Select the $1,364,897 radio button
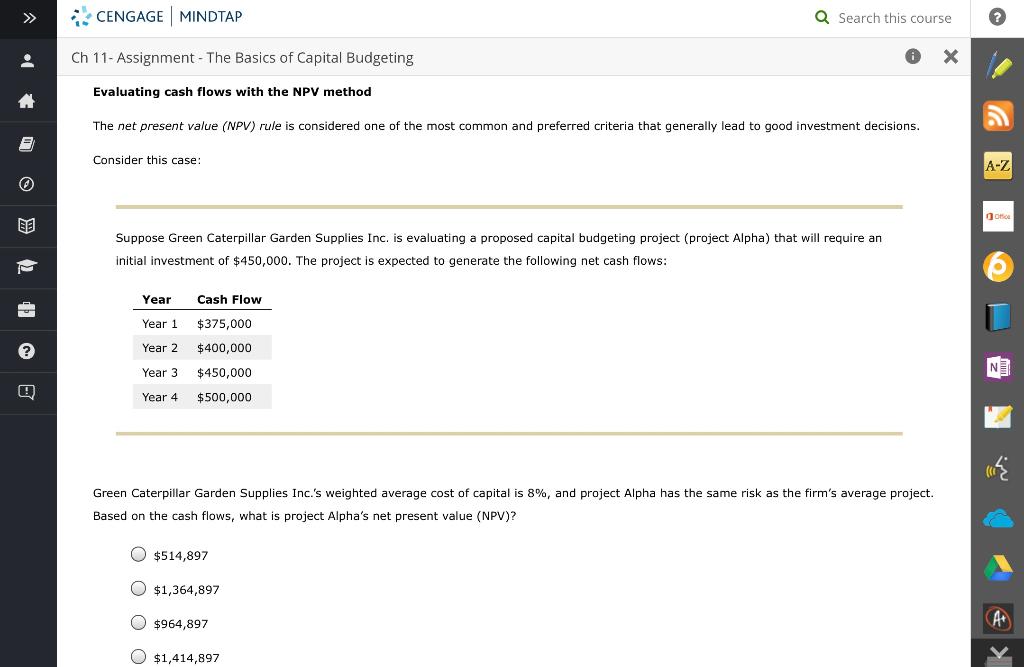The height and width of the screenshot is (667, 1024). pyautogui.click(x=138, y=588)
